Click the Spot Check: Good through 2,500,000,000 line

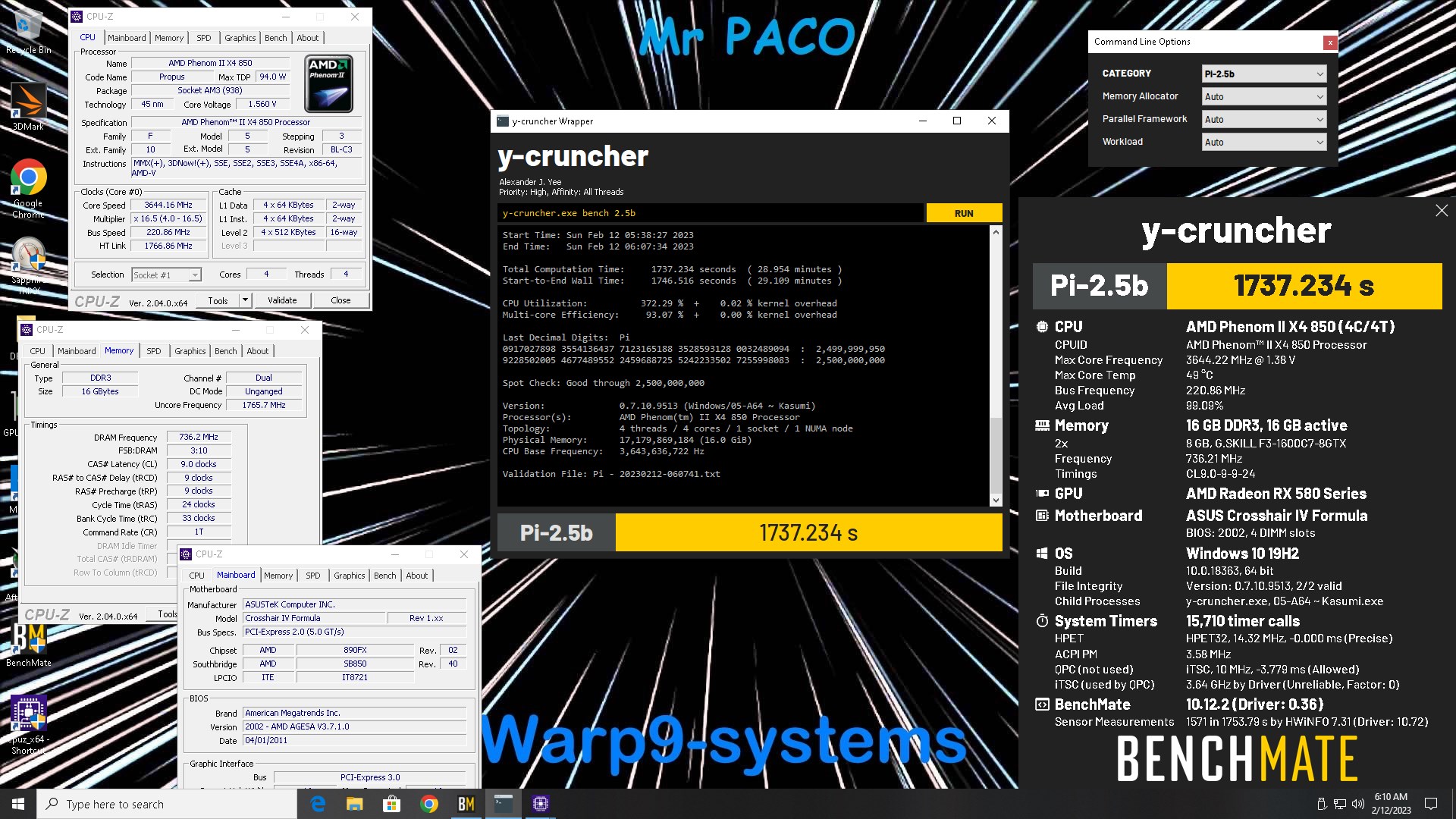point(604,383)
